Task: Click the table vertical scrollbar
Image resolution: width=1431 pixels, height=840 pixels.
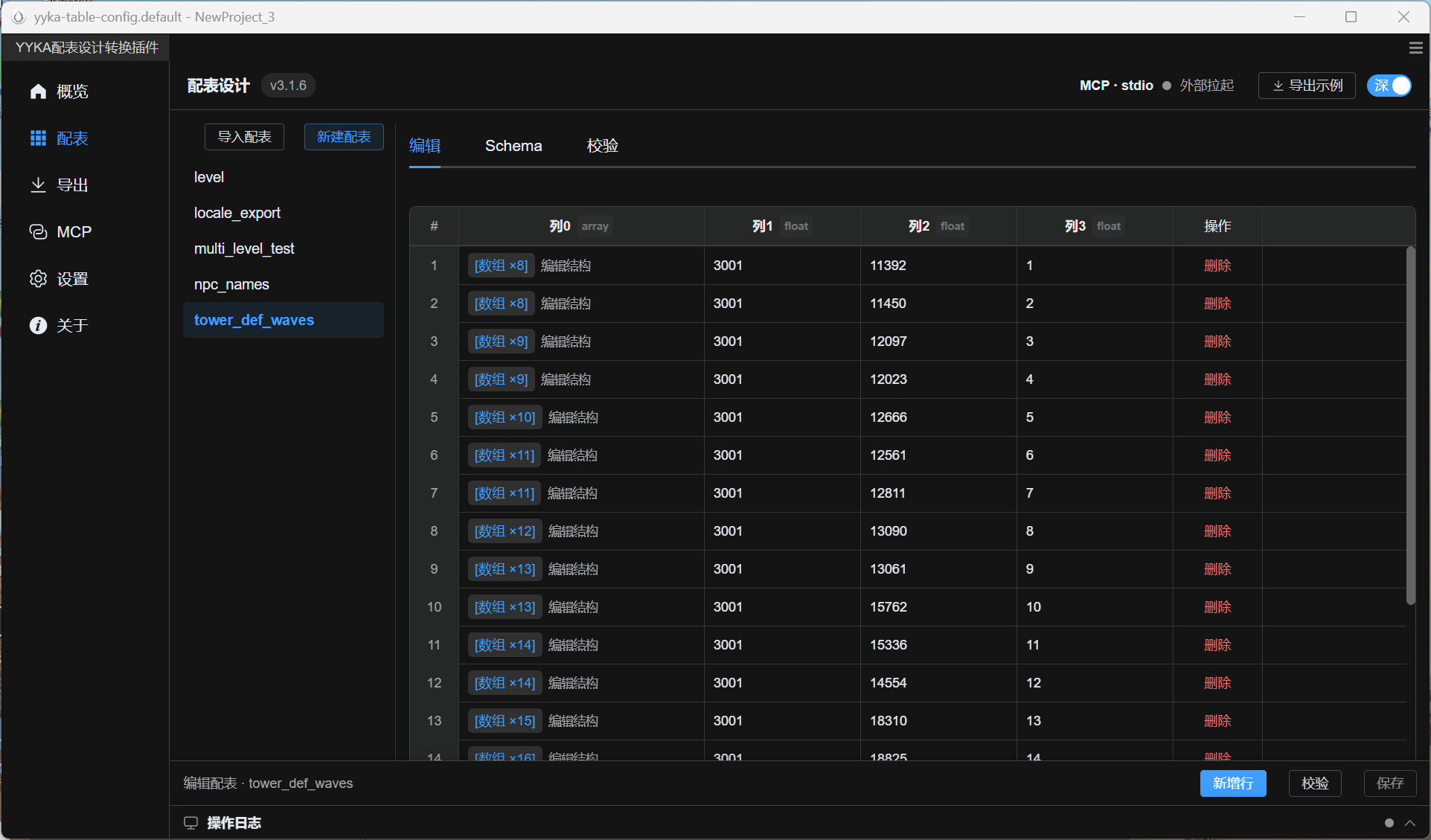Action: tap(1410, 426)
